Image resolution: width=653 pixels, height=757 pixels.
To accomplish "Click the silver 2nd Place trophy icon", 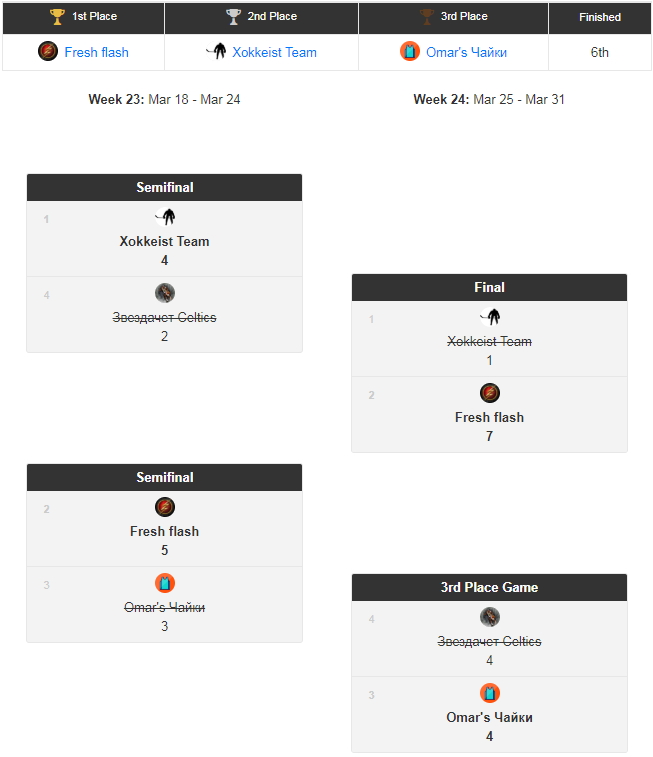I will point(234,17).
